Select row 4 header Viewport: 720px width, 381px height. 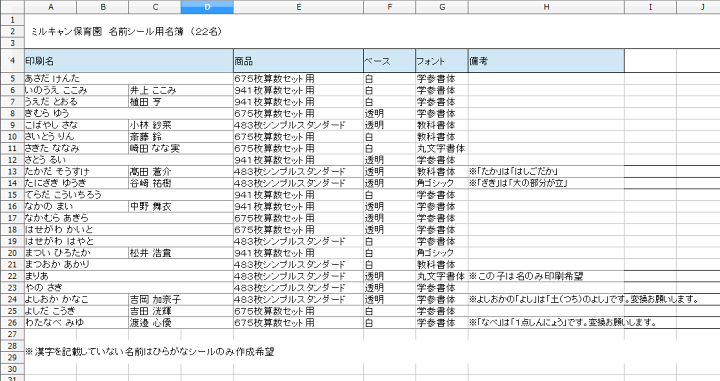point(12,61)
